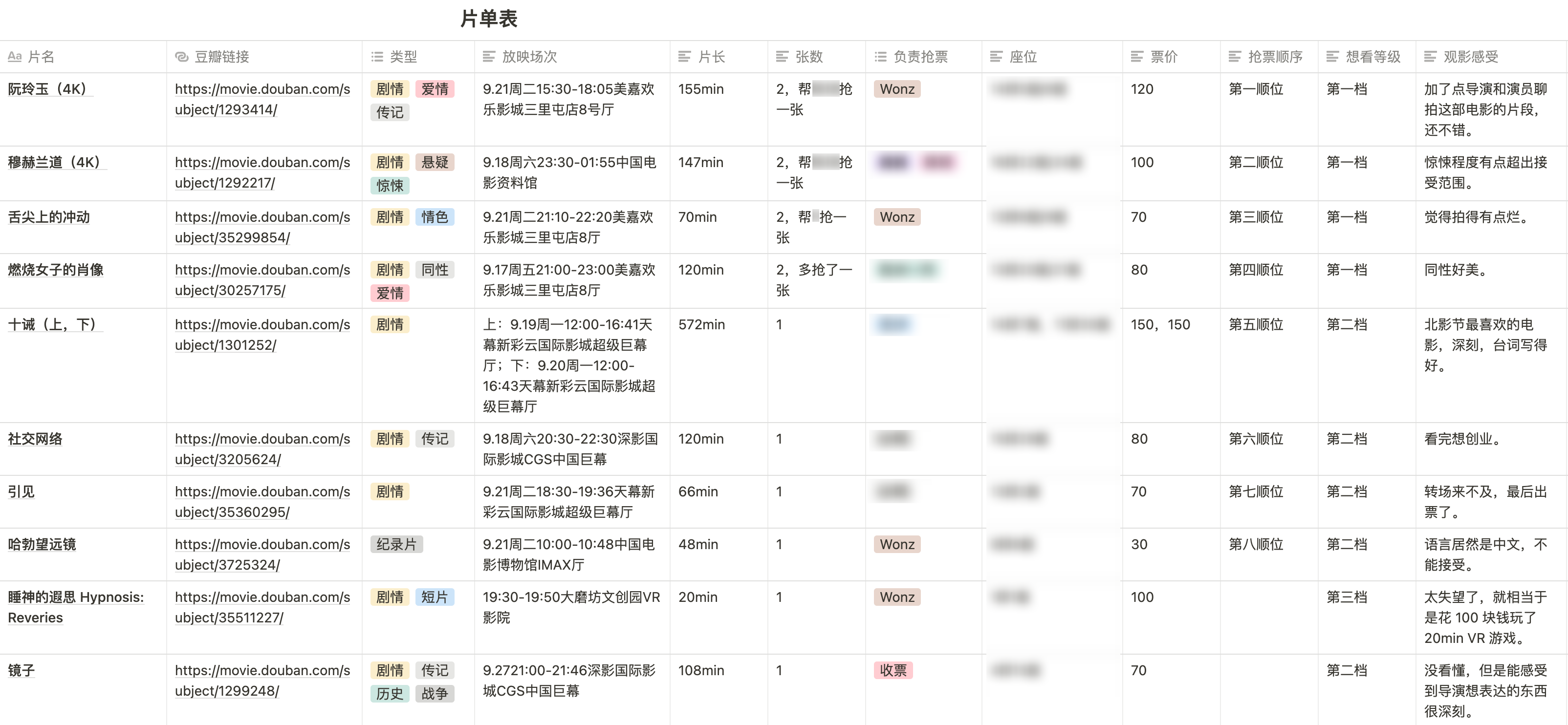Click the text icon beside 放映场次 header
Screen dimensions: 1568x725
tap(489, 57)
